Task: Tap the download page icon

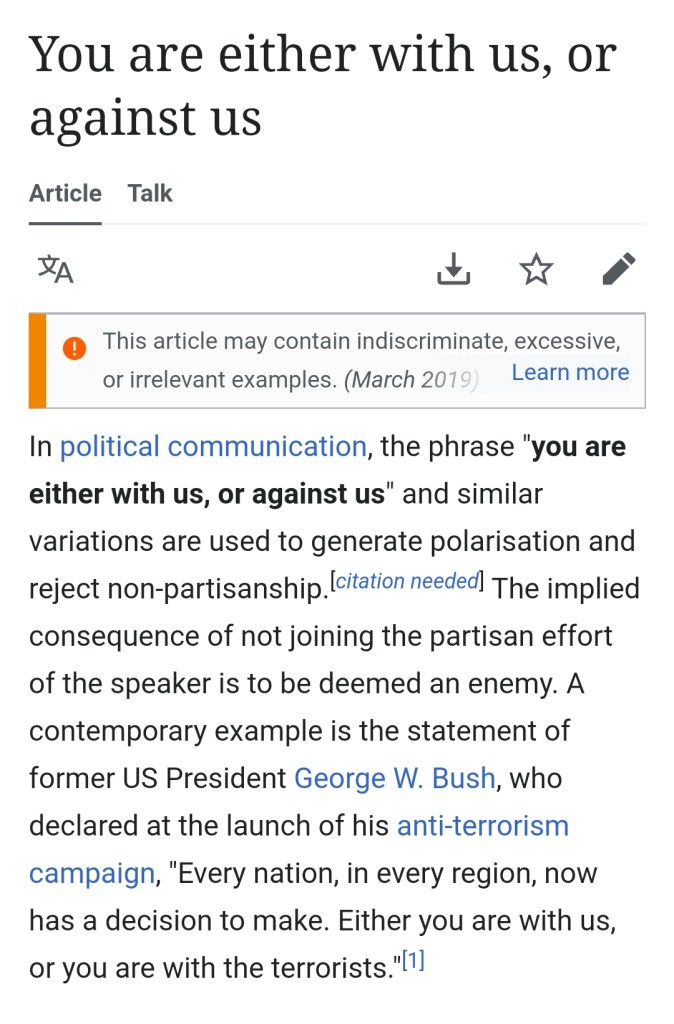Action: coord(454,269)
